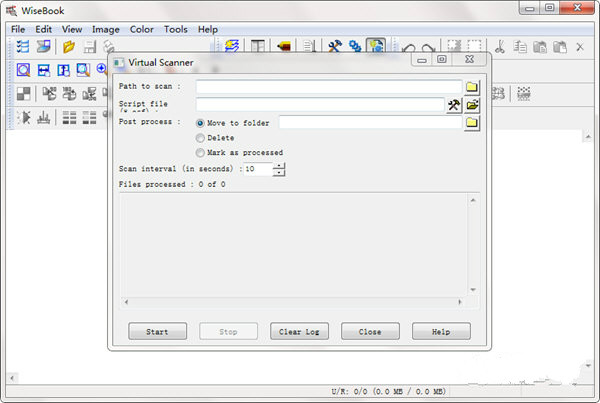The height and width of the screenshot is (403, 600).
Task: Click the disabled Stop button
Action: pos(228,331)
